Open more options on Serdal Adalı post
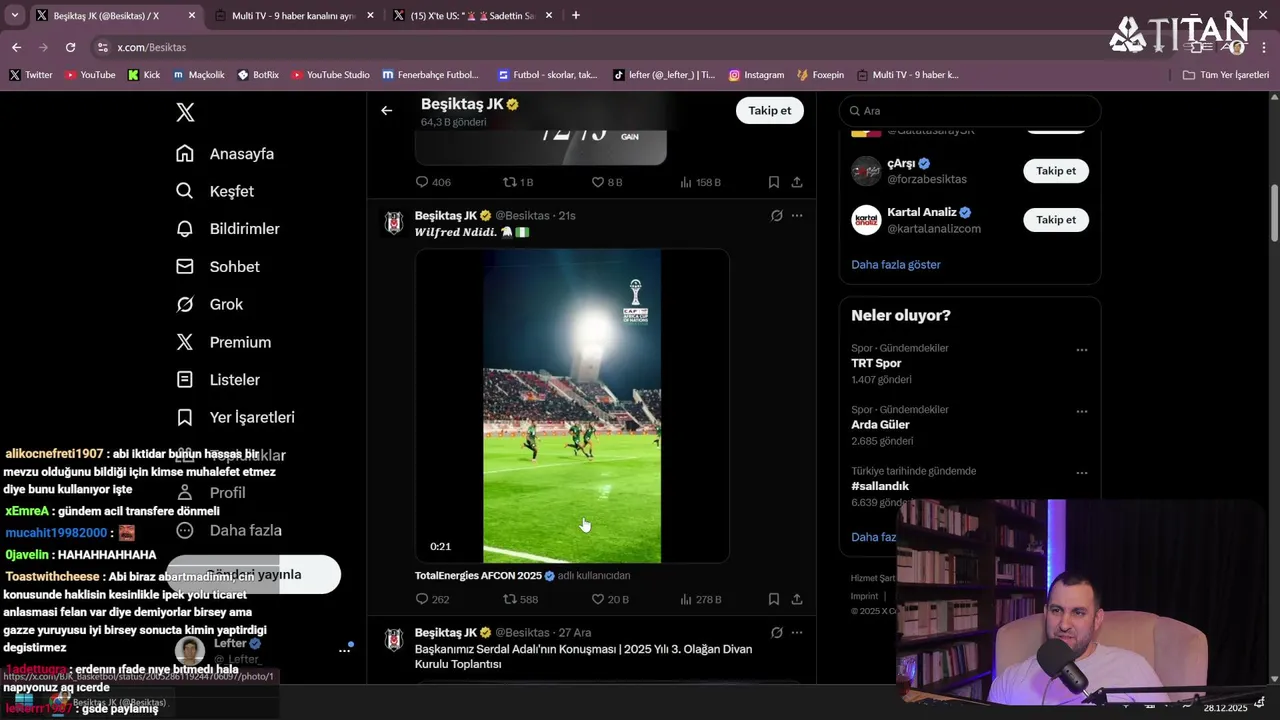 (x=797, y=632)
